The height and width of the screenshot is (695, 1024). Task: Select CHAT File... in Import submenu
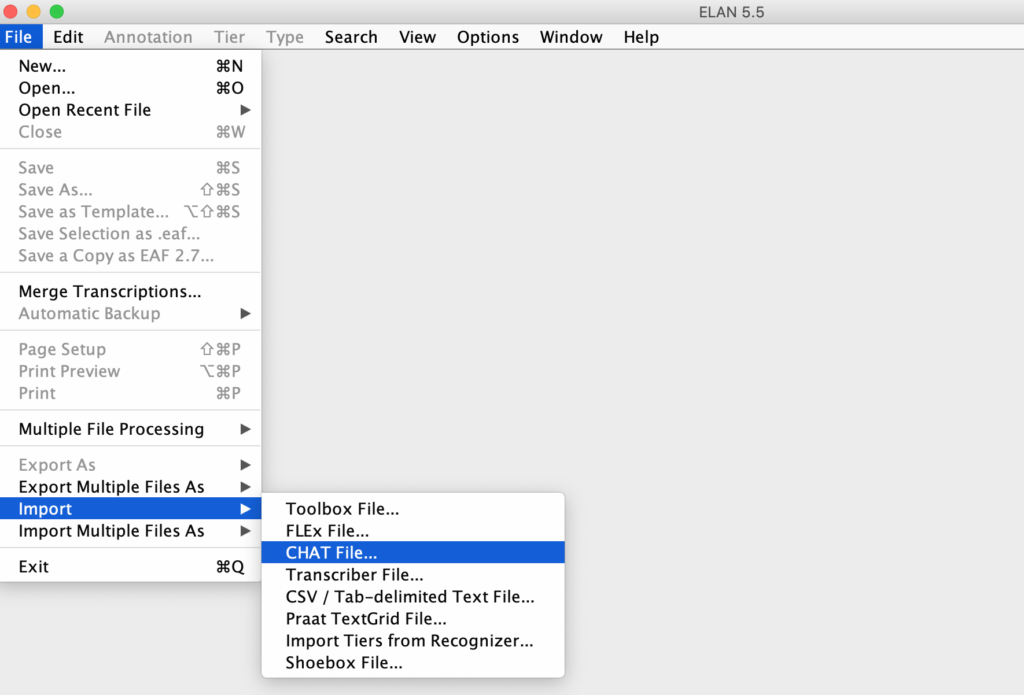tap(413, 553)
